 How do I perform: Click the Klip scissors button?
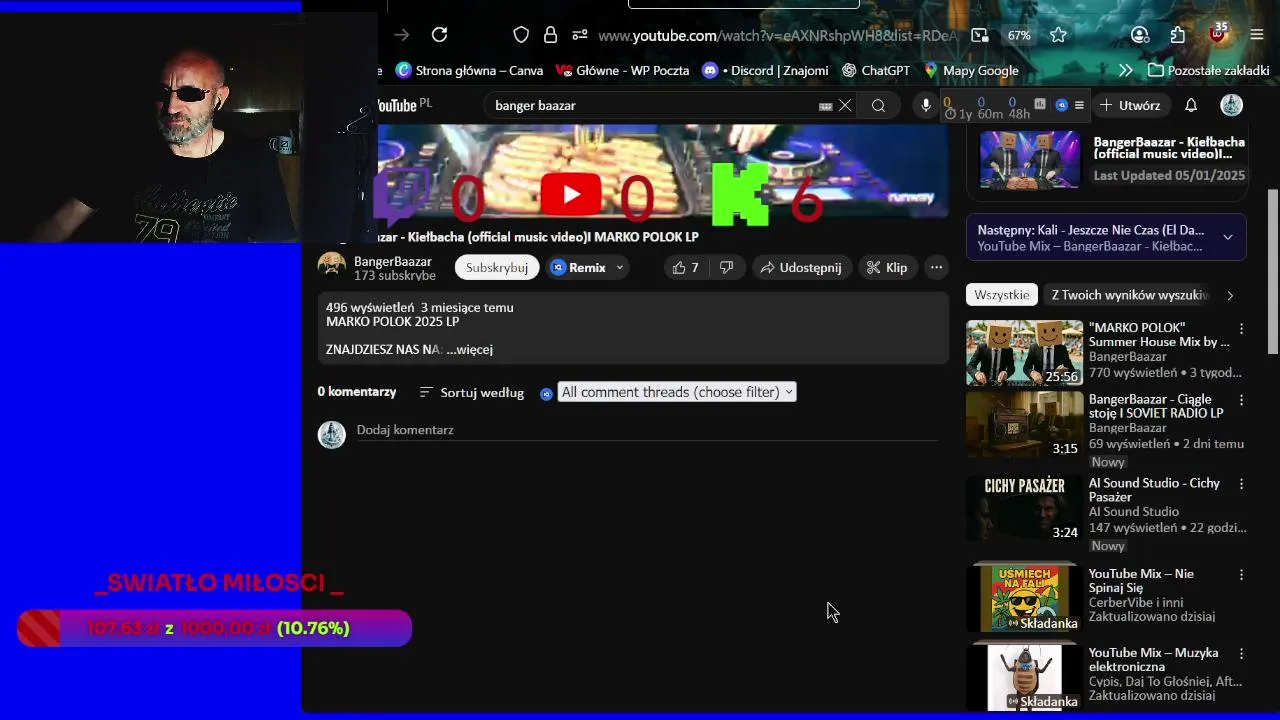887,267
